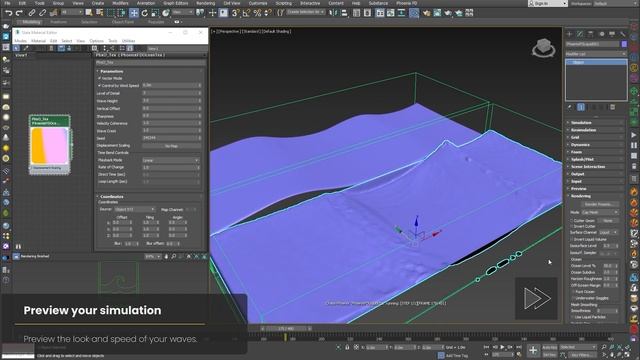The width and height of the screenshot is (640, 360).
Task: Activate the Select and Scale tool
Action: pyautogui.click(x=155, y=13)
